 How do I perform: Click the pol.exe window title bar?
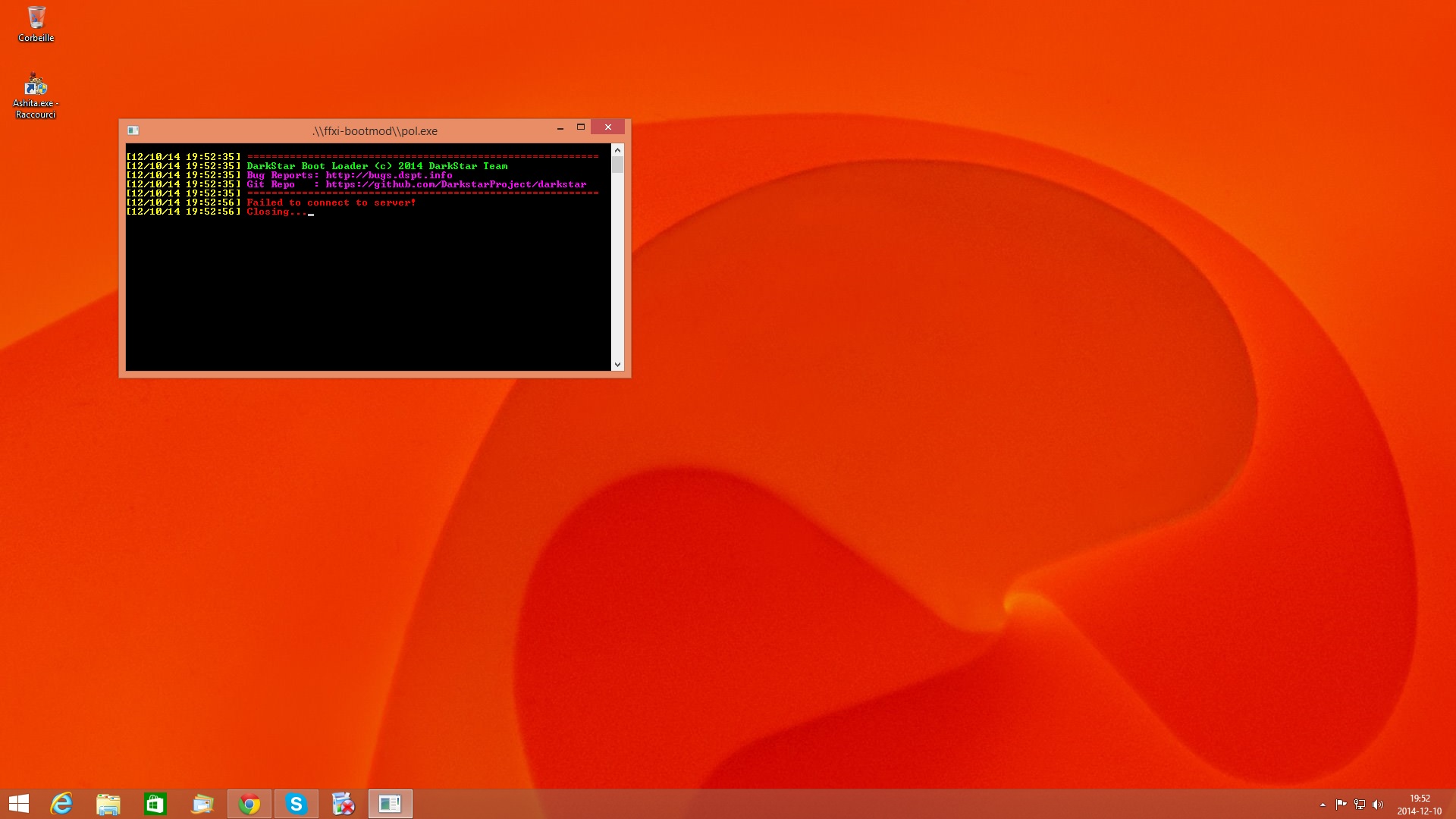(x=375, y=130)
